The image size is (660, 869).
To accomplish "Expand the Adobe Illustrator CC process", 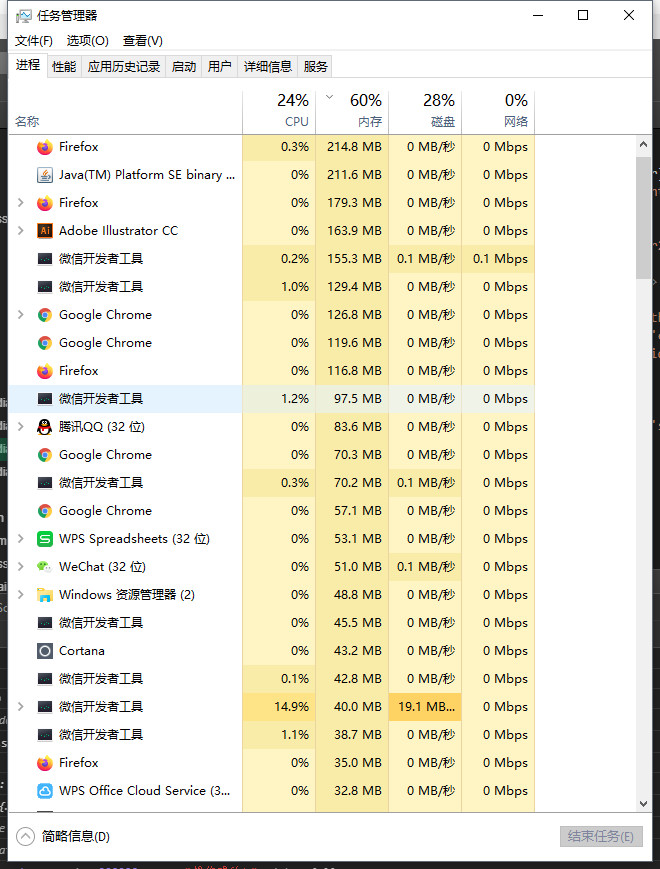I will pyautogui.click(x=21, y=231).
